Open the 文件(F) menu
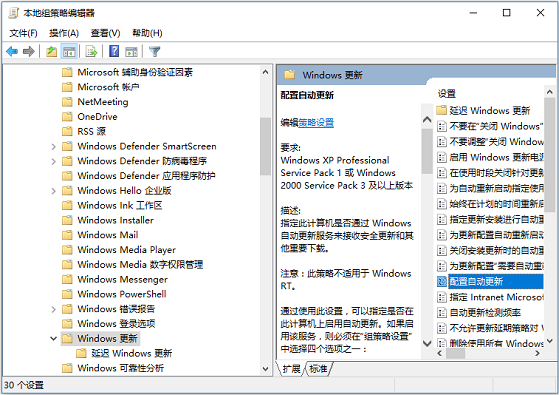This screenshot has height=395, width=559. pyautogui.click(x=23, y=33)
